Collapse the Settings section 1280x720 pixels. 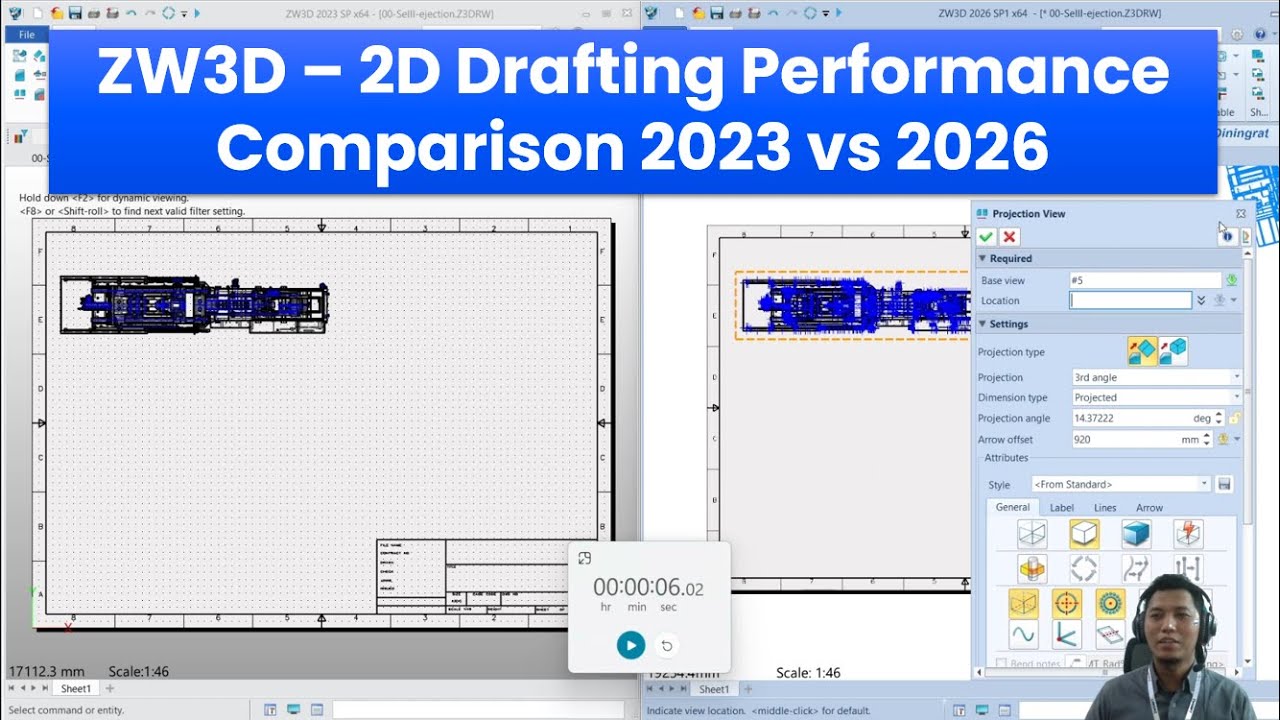[982, 324]
